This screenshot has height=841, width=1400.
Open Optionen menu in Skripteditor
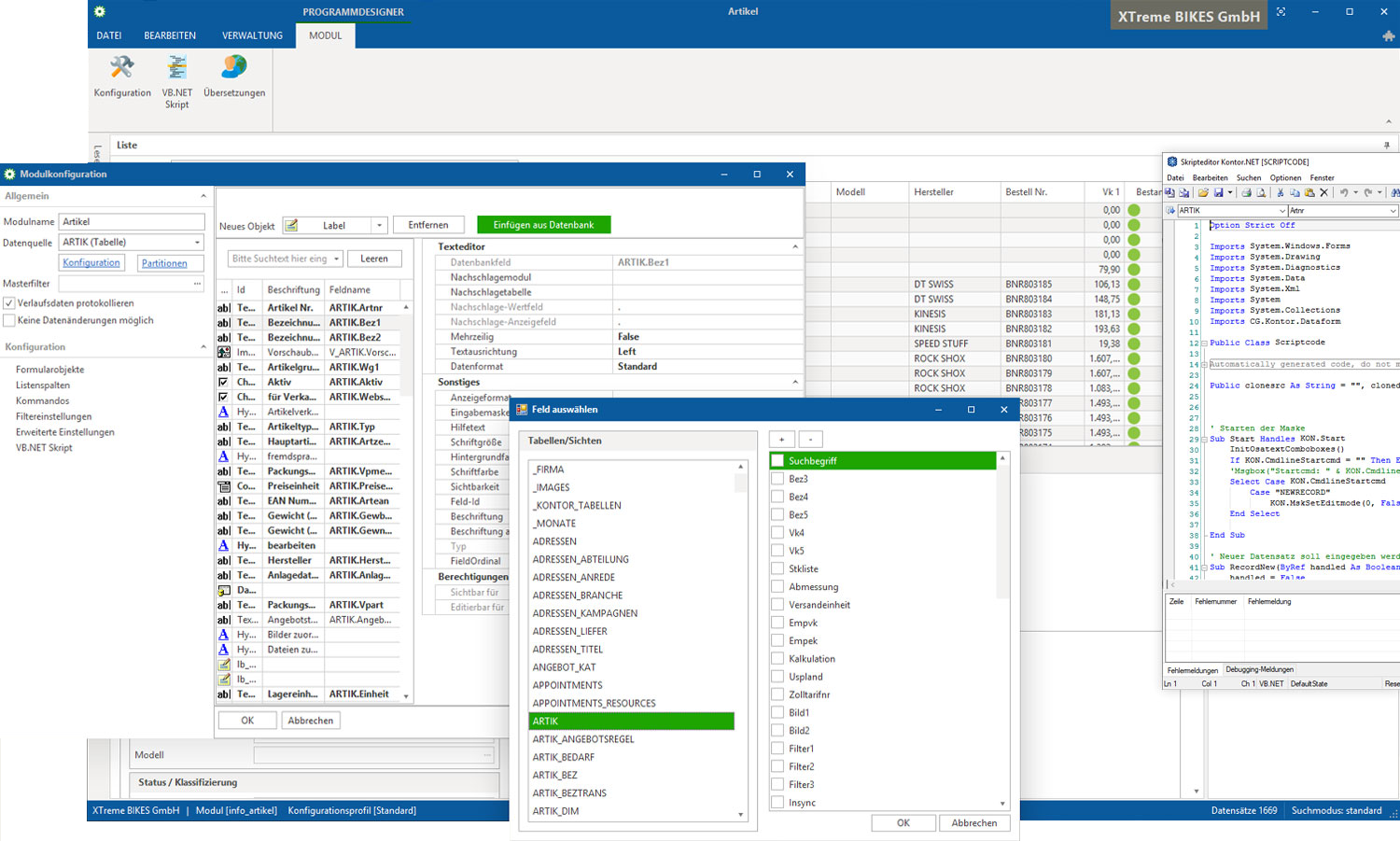pos(1285,177)
